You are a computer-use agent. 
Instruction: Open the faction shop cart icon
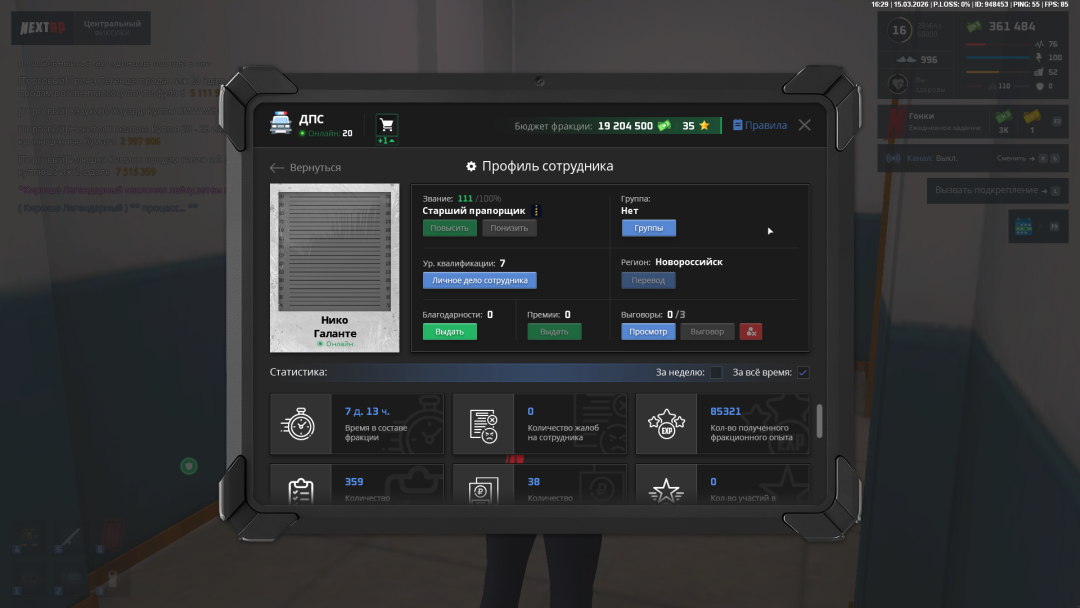387,124
